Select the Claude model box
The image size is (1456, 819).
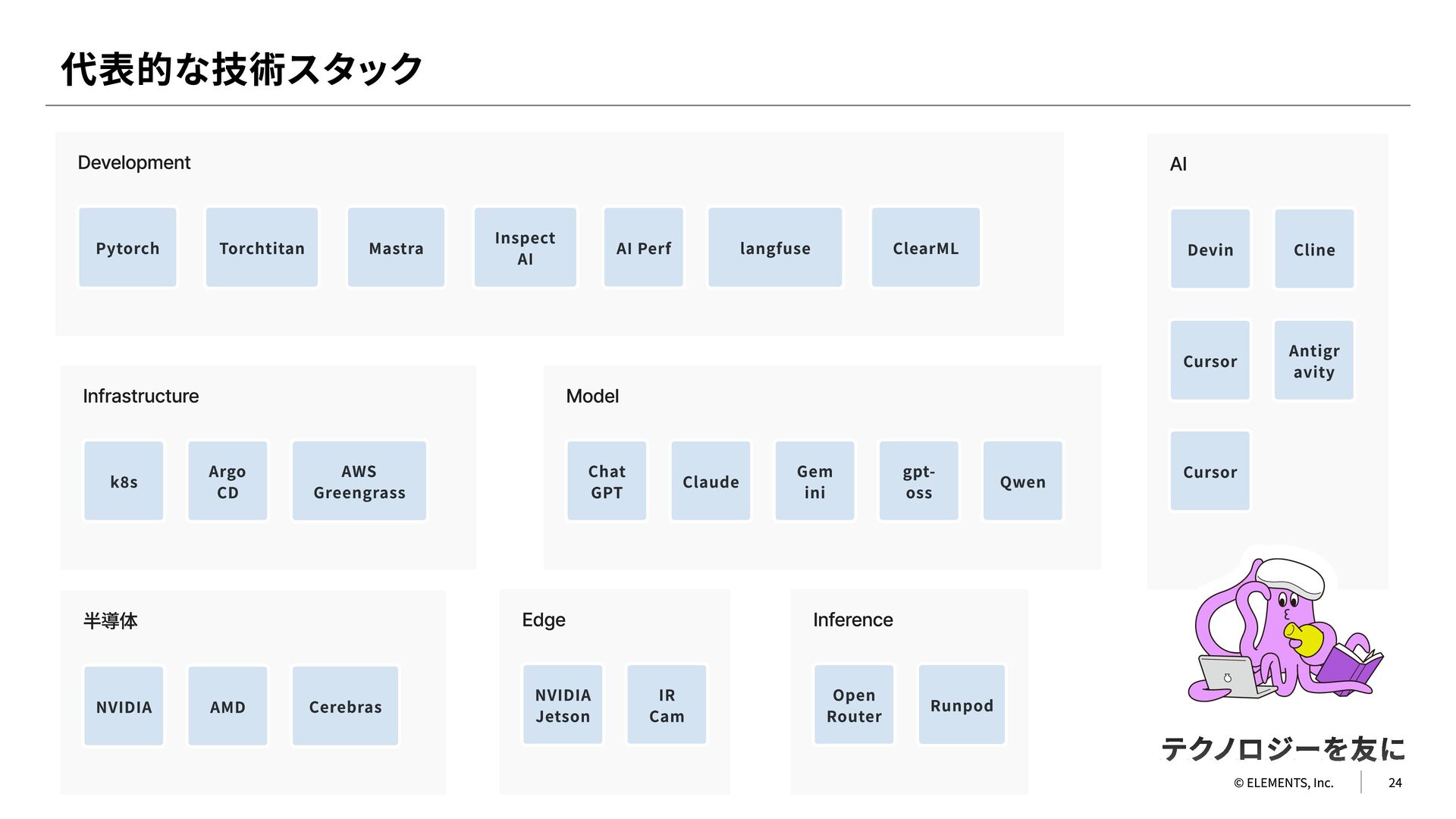pyautogui.click(x=711, y=482)
